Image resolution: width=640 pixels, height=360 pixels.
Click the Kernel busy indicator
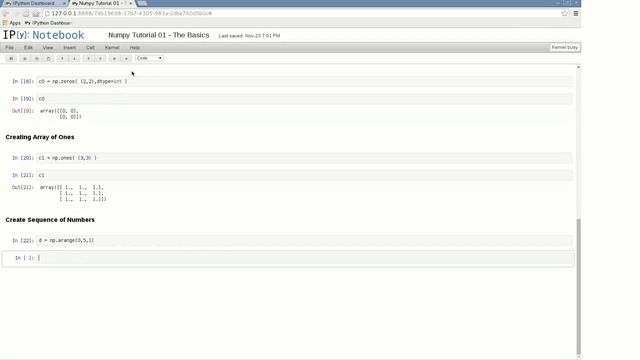(x=565, y=47)
